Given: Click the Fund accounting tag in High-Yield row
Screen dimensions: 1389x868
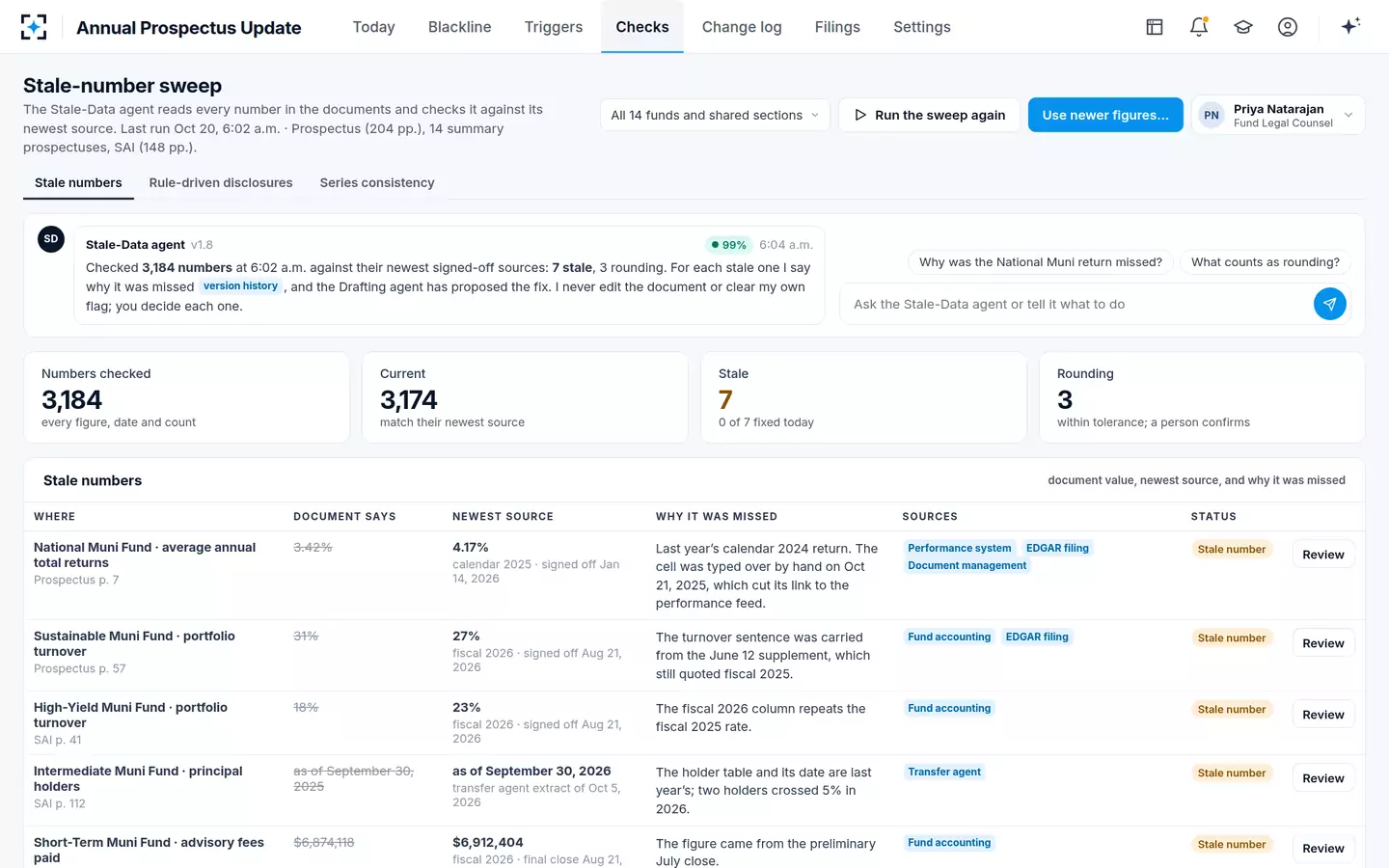Looking at the screenshot, I should (949, 709).
